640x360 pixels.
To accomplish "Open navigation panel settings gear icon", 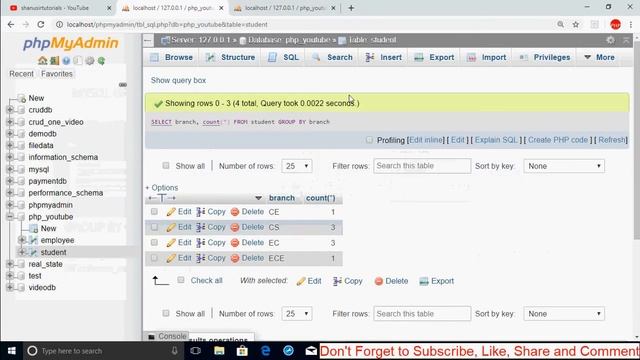I will (x=89, y=61).
